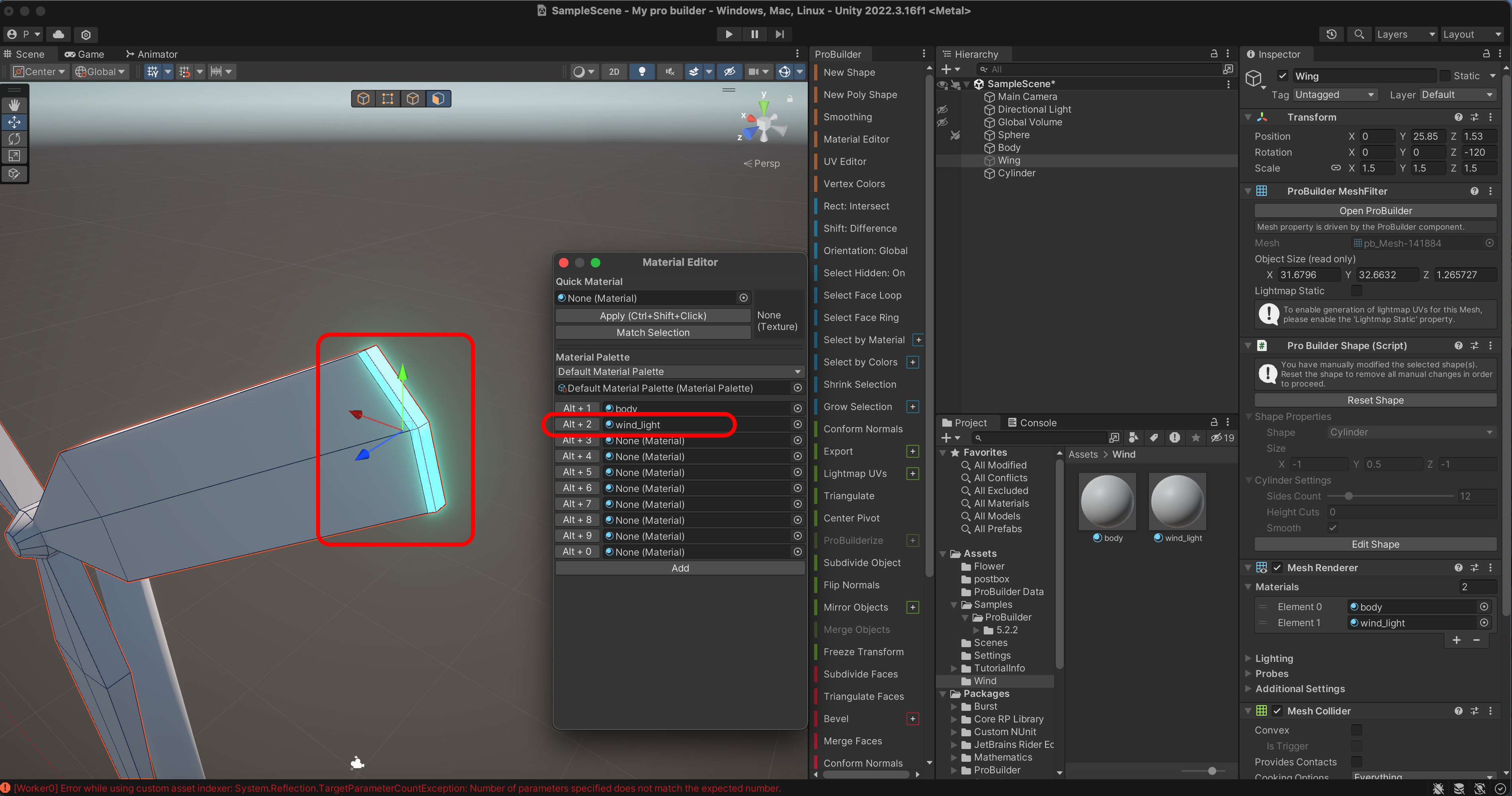Toggle the Gizmos sphere icon
This screenshot has width=1512, height=796.
785,72
